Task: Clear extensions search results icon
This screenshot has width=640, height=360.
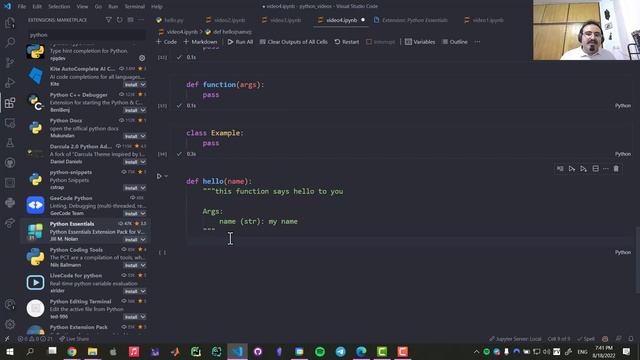Action: pyautogui.click(x=130, y=20)
